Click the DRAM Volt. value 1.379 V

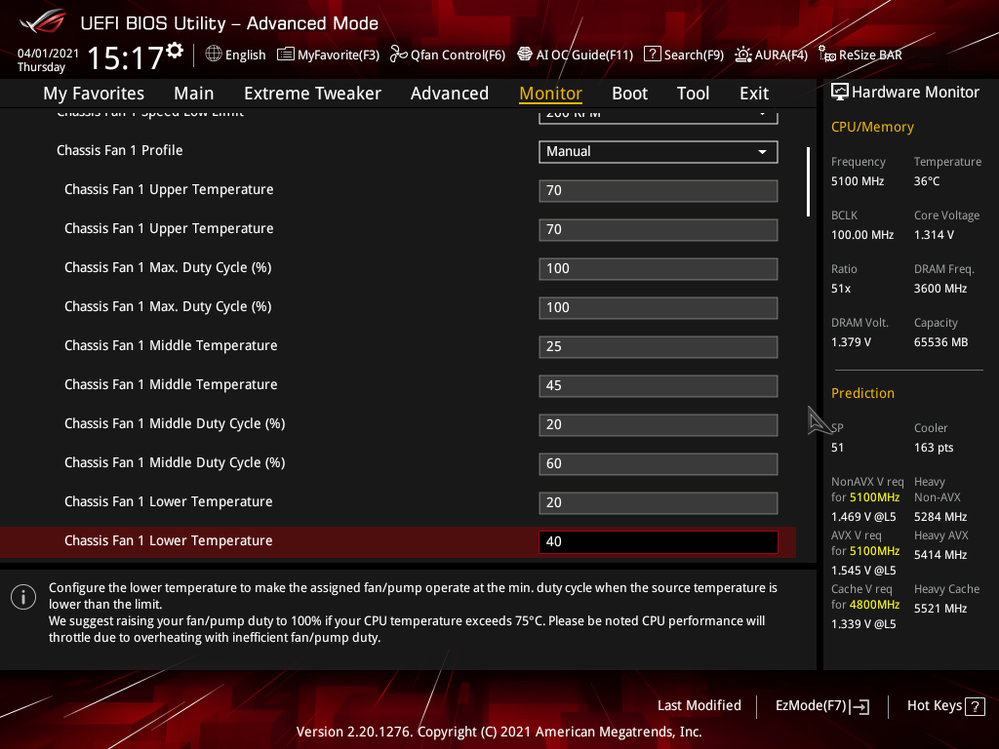851,342
